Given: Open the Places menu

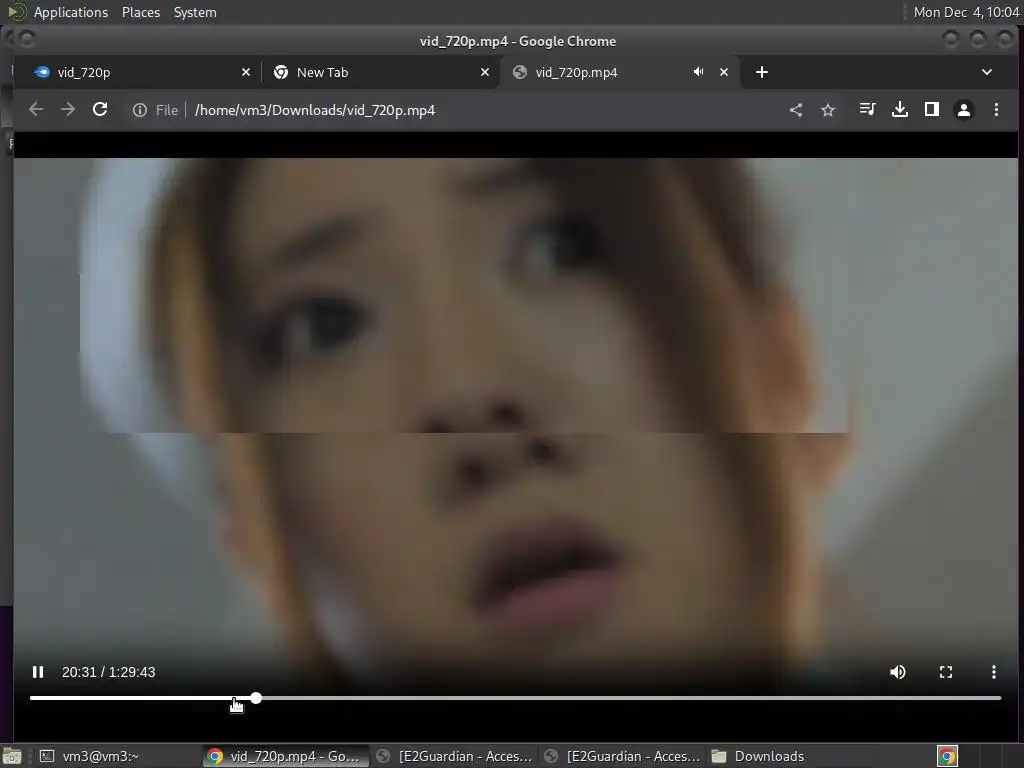Looking at the screenshot, I should click(x=140, y=12).
